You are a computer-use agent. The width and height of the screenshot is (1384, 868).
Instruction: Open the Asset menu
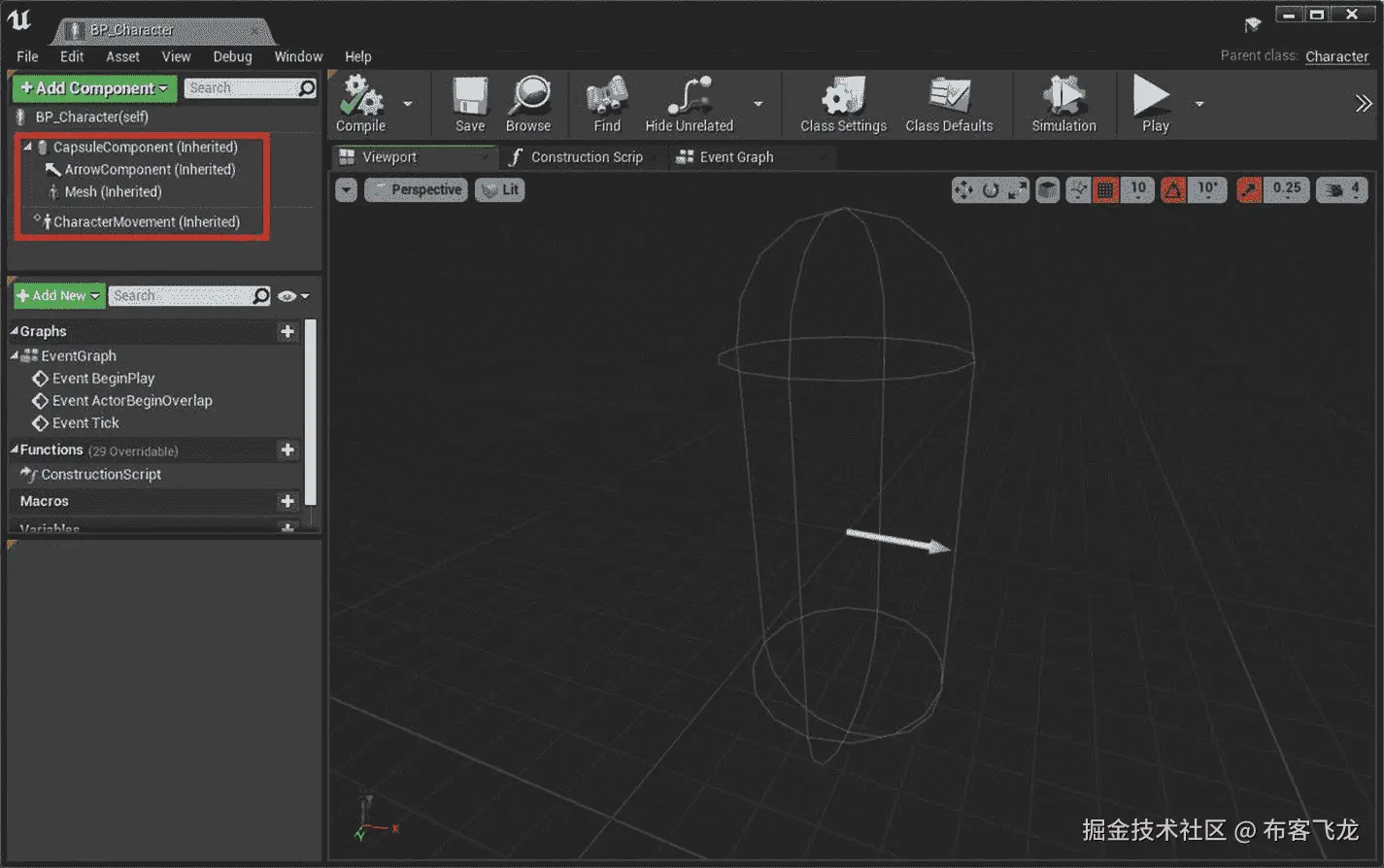point(122,56)
